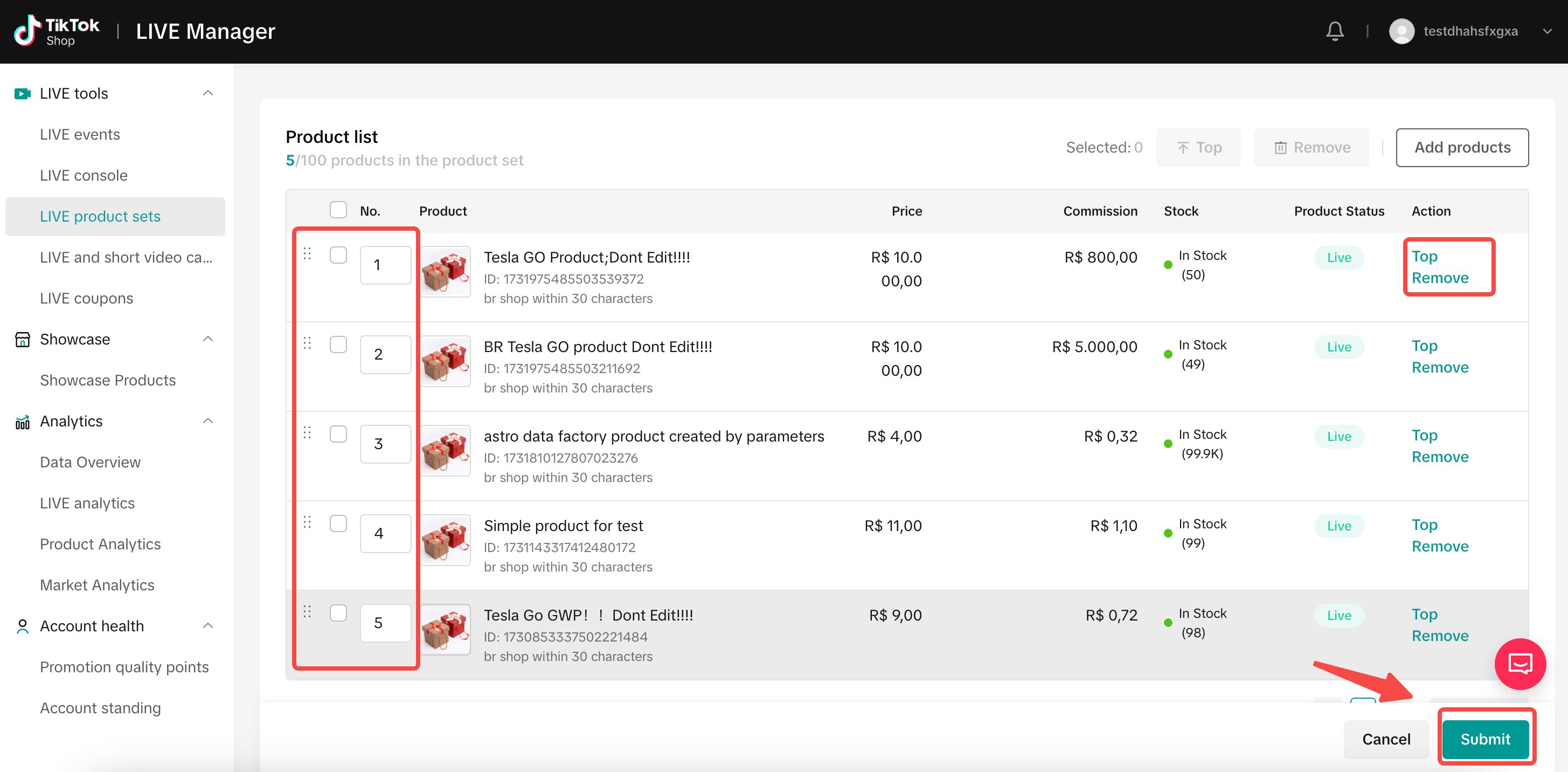The image size is (1568, 772).
Task: Click the Analytics chart icon
Action: [x=23, y=422]
